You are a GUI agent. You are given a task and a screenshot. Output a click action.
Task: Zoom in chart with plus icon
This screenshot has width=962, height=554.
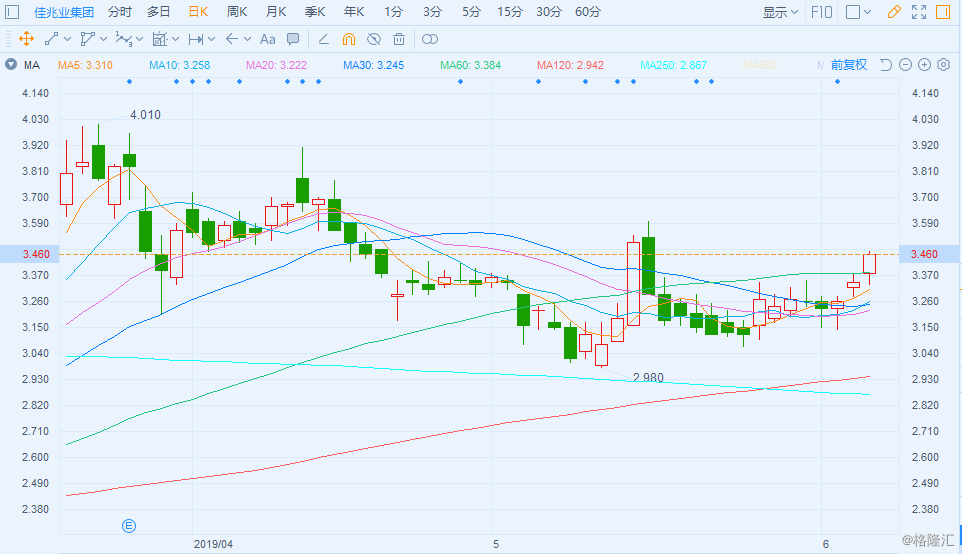[x=925, y=65]
